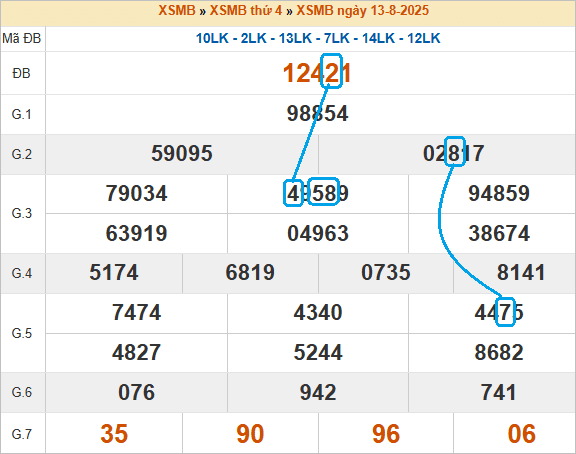Select seventh prize number 06

[x=521, y=434]
